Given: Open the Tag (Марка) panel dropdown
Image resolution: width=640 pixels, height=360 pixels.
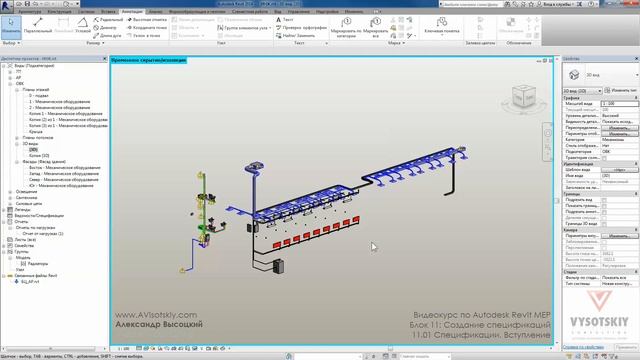Looking at the screenshot, I should (x=396, y=43).
